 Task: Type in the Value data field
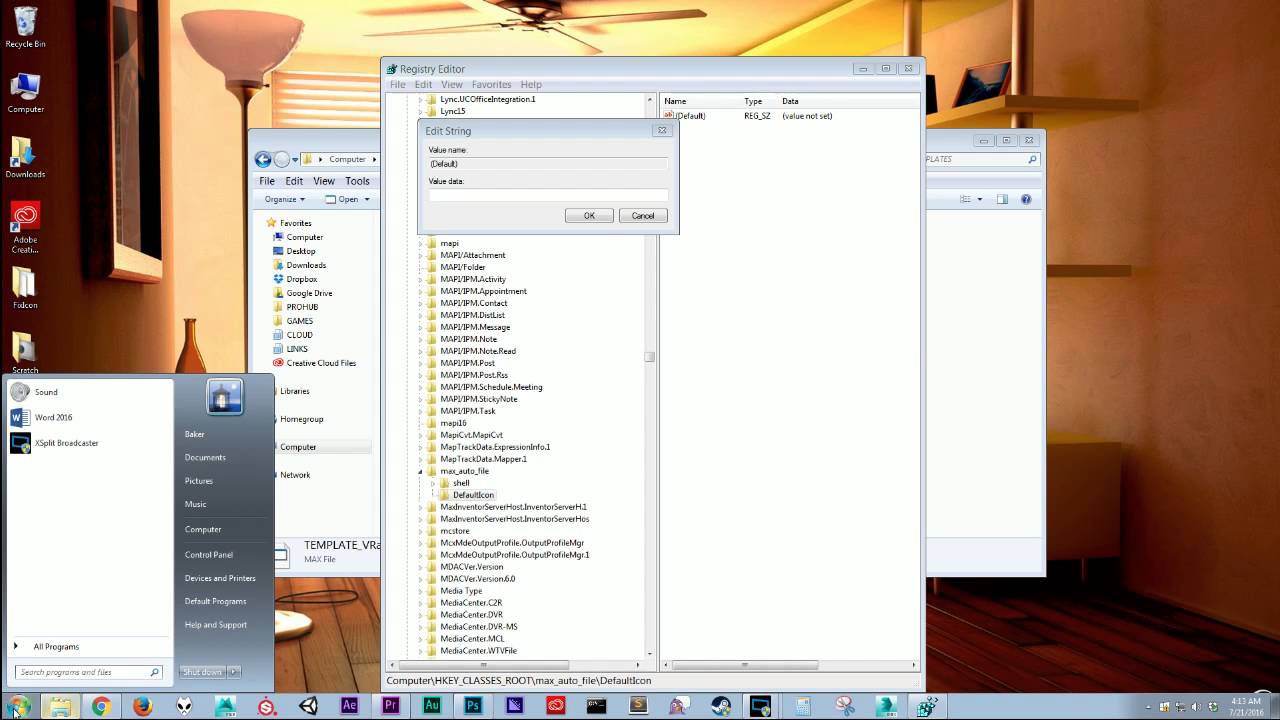[x=547, y=194]
